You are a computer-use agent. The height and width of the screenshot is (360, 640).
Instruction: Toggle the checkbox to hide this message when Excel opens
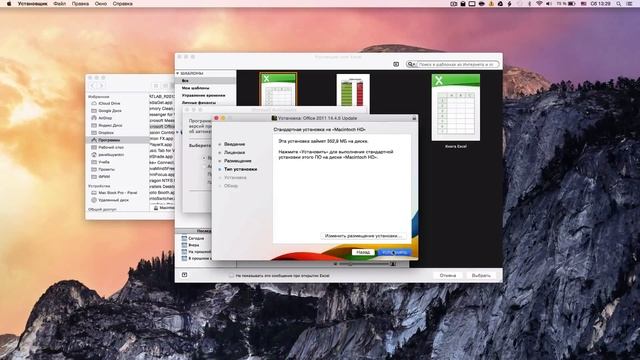231,276
